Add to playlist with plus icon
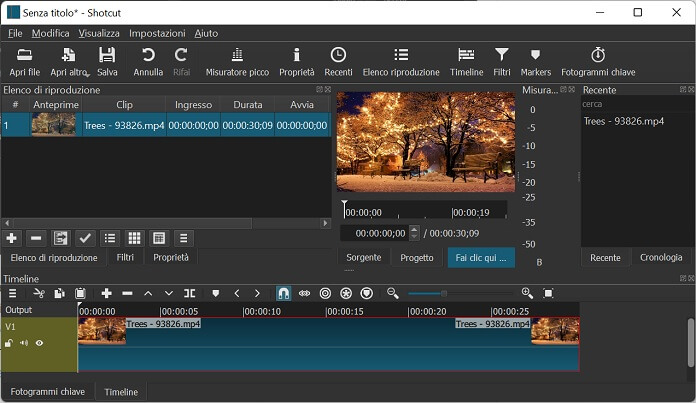The image size is (696, 403). [12, 238]
